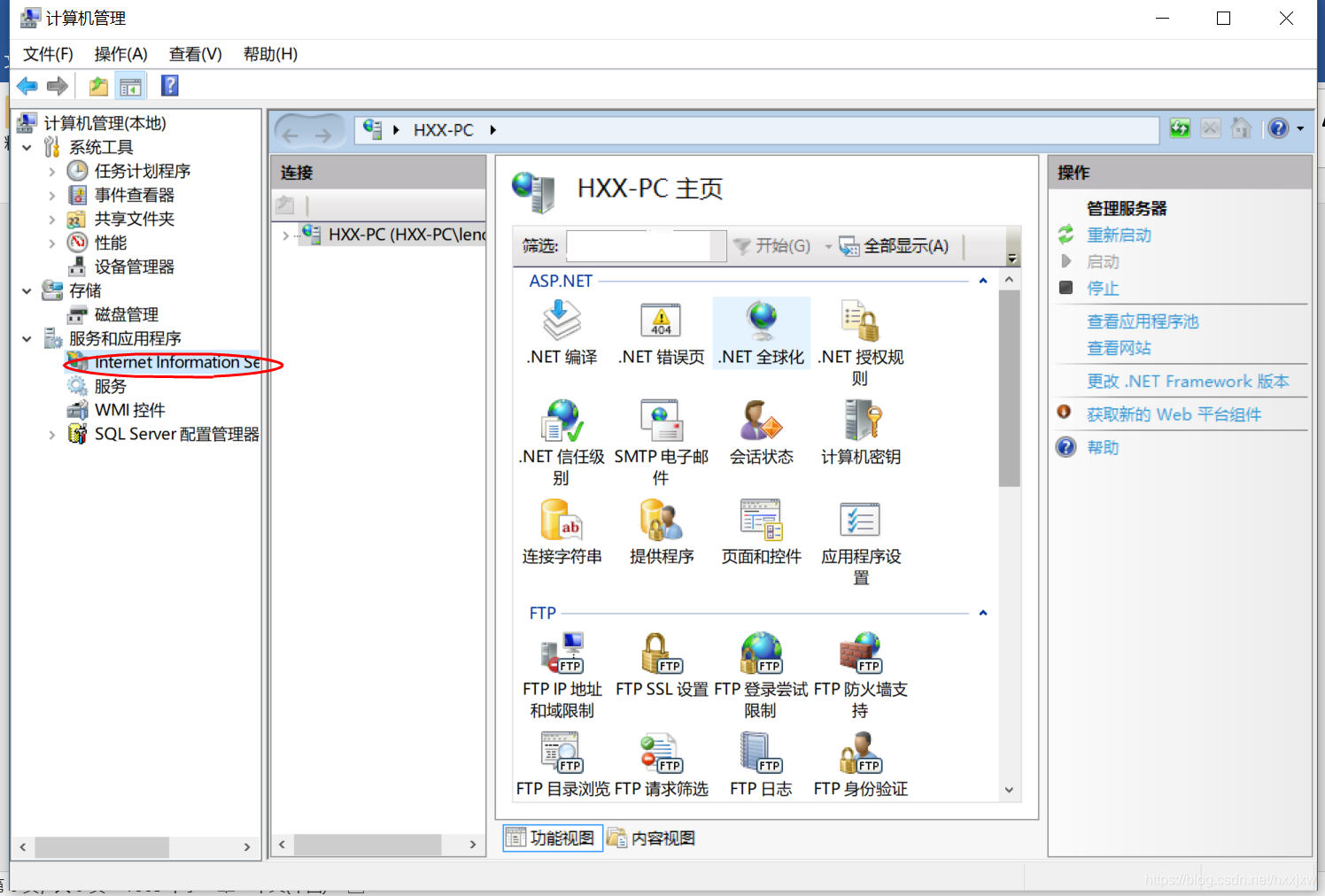This screenshot has height=896, width=1325.
Task: Open the 查看(V) menu
Action: coord(195,54)
